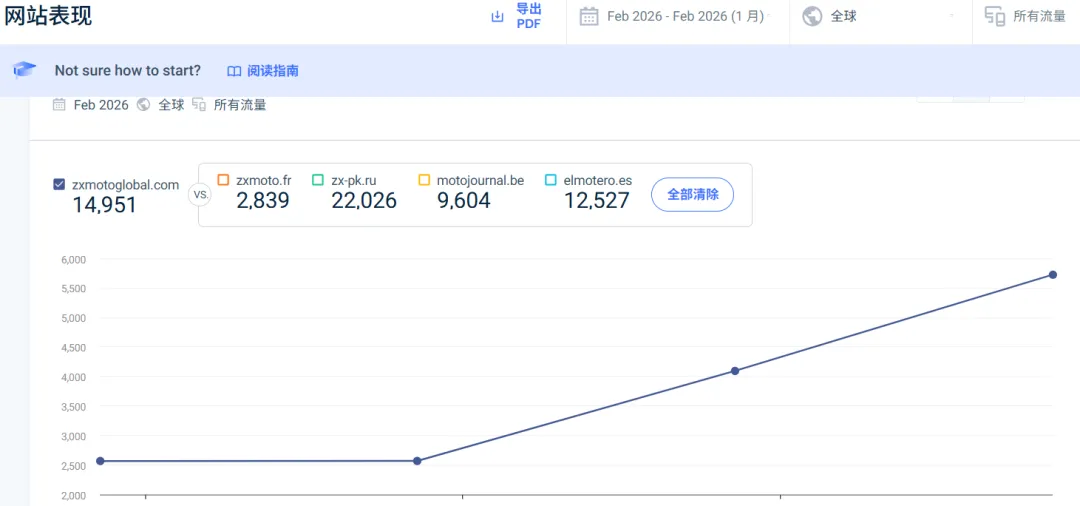Open the Feb 2026 date range dropdown
The height and width of the screenshot is (506, 1080).
[x=685, y=16]
